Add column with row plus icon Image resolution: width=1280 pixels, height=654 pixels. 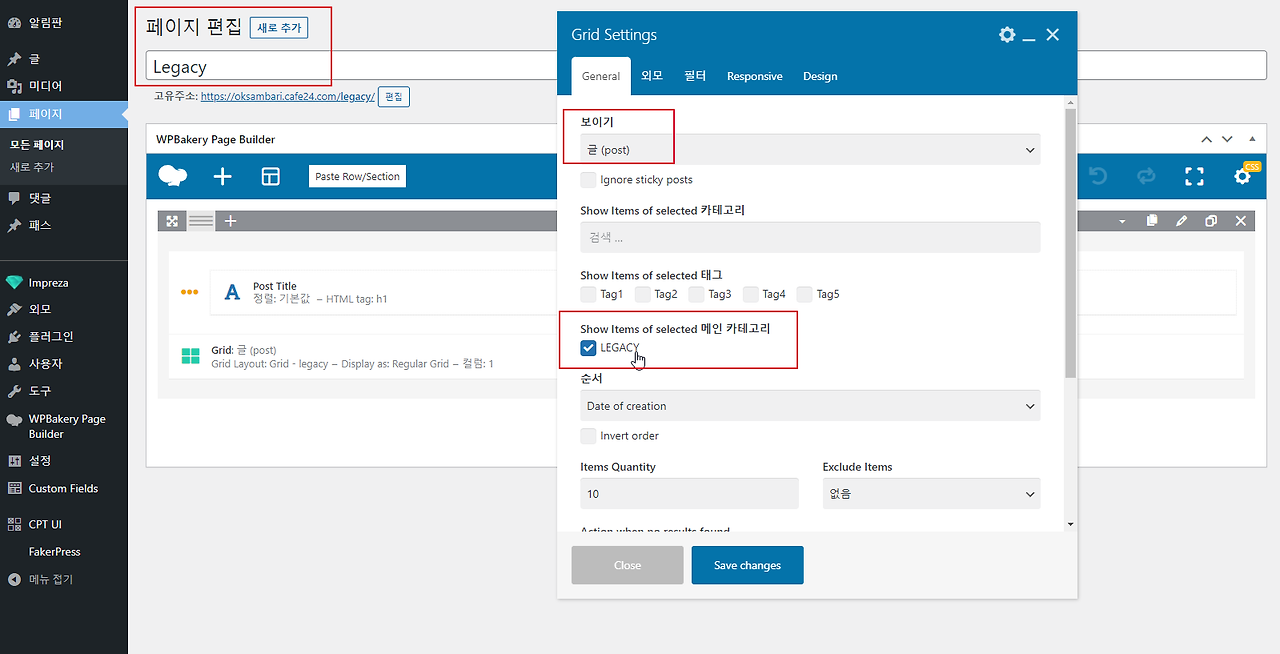tap(230, 221)
